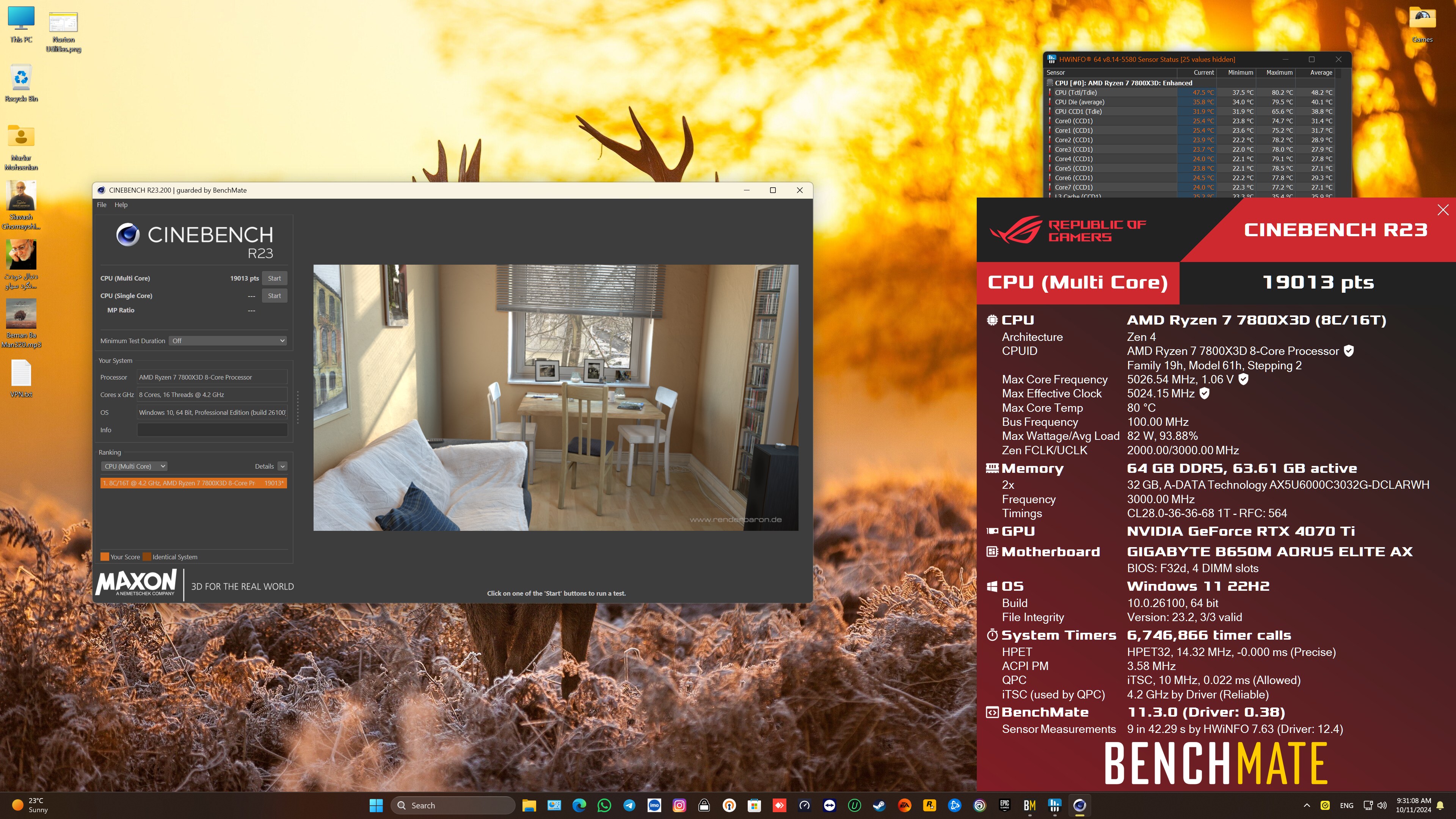The width and height of the screenshot is (1456, 819).
Task: Open the EA app from the taskbar
Action: click(904, 805)
